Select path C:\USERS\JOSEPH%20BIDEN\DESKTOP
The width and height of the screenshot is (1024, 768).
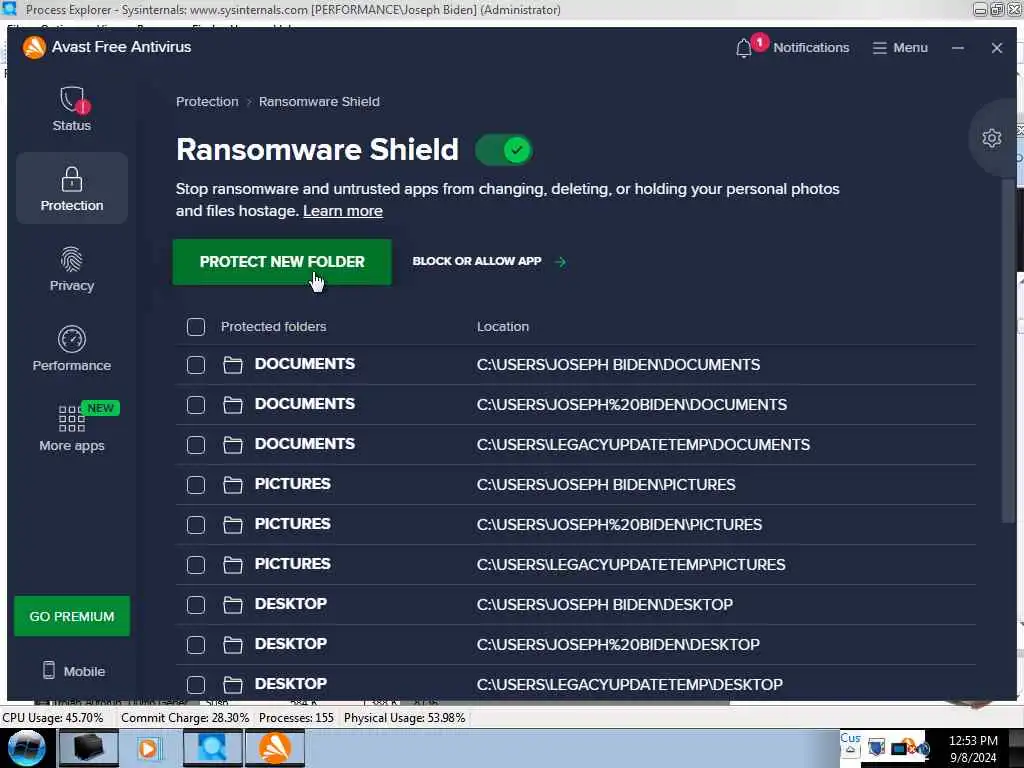(x=618, y=645)
